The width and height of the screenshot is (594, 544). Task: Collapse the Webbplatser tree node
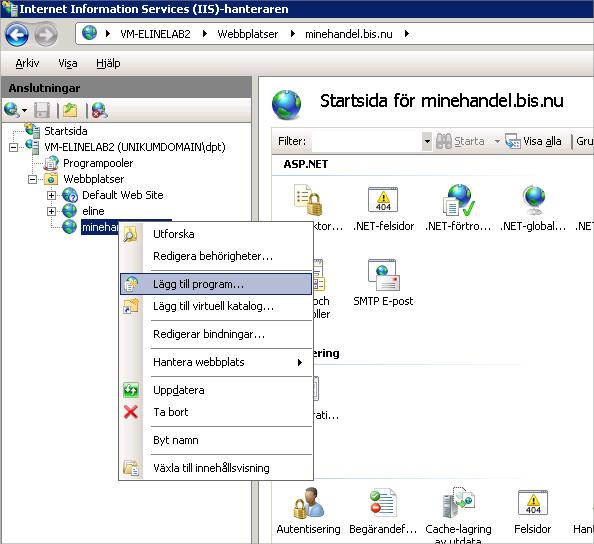33,179
